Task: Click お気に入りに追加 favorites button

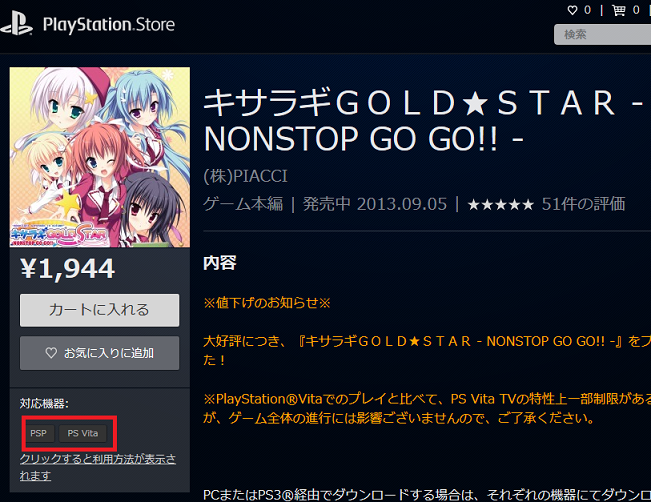Action: pos(100,353)
